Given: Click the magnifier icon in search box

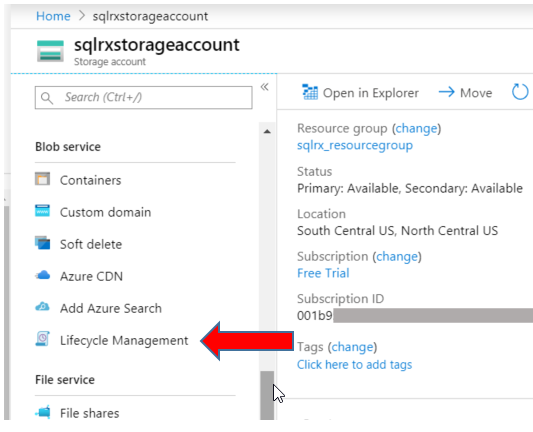Looking at the screenshot, I should point(47,98).
